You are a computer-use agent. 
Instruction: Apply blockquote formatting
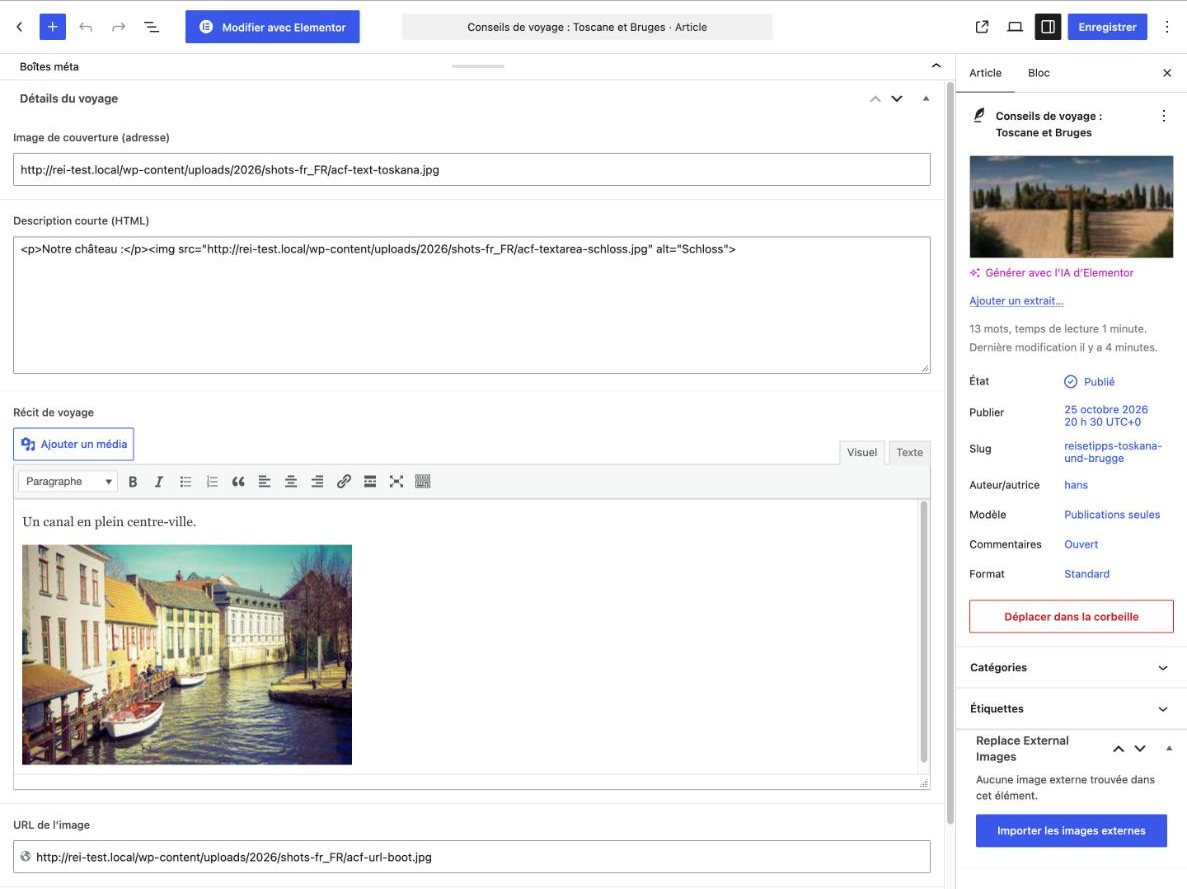238,482
